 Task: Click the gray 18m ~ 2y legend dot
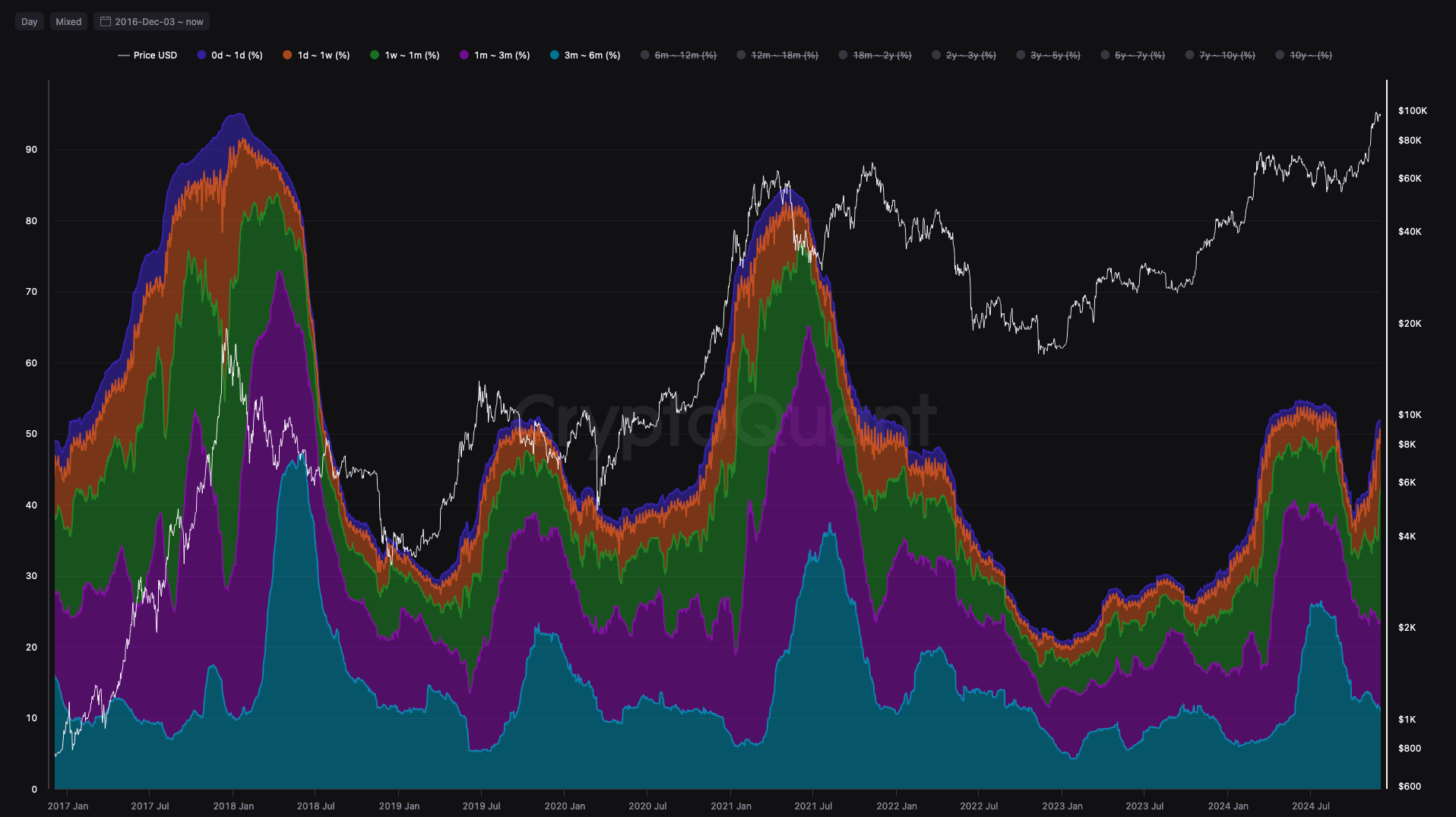(x=843, y=55)
